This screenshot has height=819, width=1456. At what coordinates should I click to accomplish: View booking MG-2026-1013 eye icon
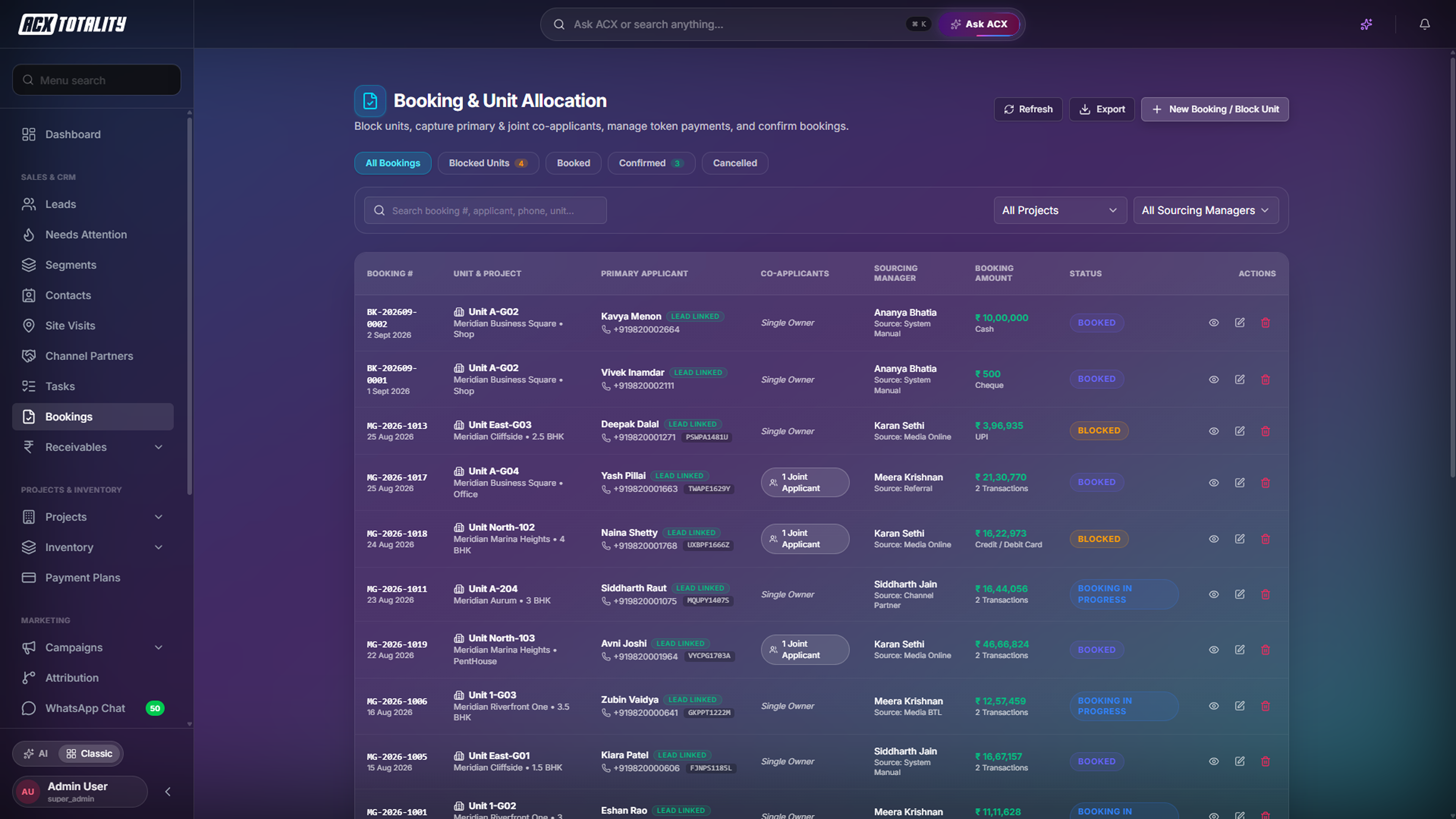1214,431
